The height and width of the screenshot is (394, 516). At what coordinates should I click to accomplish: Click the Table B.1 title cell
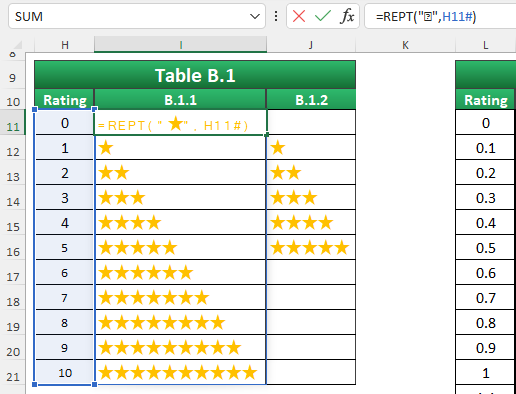[x=195, y=75]
